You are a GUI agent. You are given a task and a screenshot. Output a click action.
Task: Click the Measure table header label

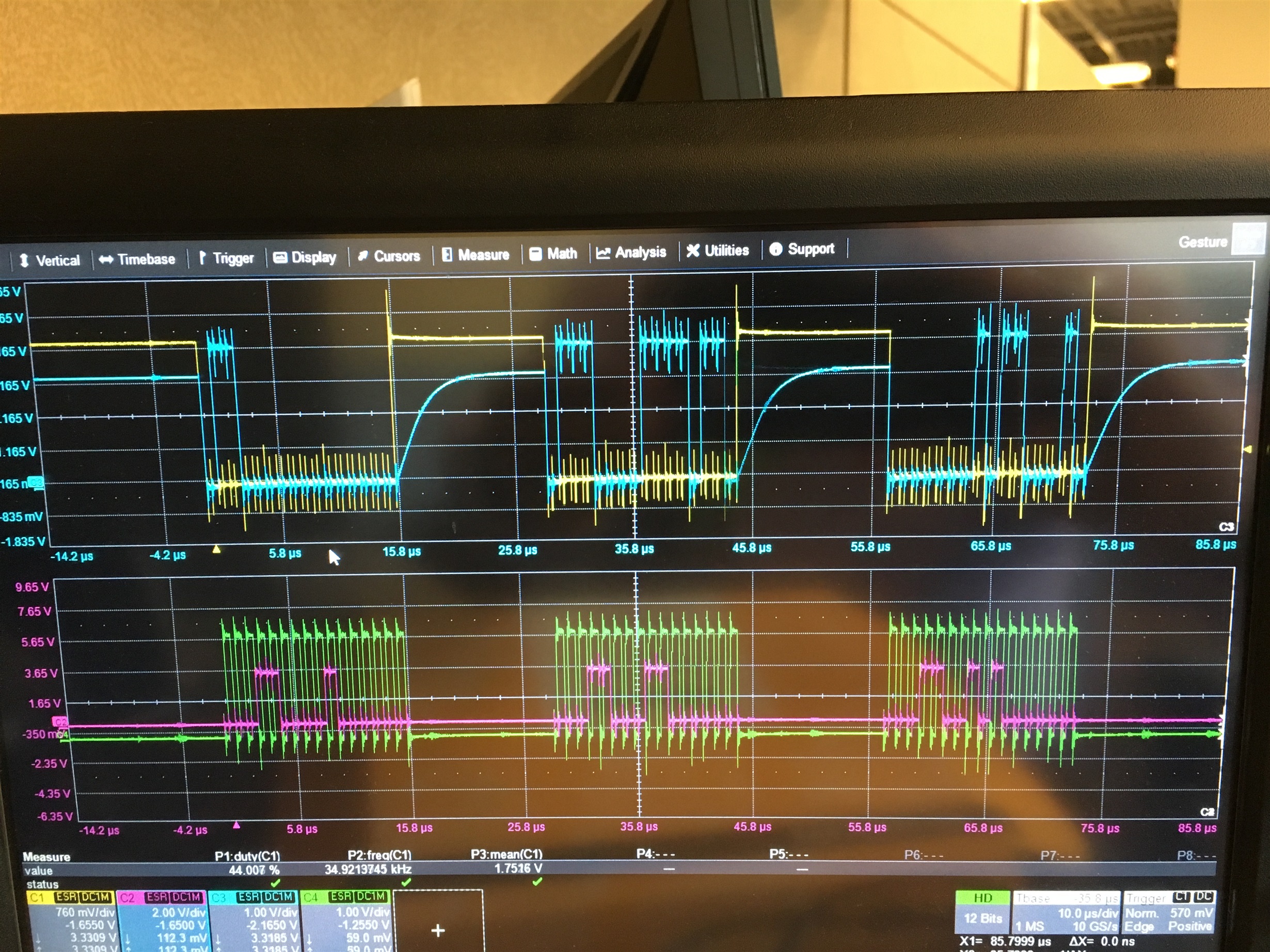coord(46,857)
